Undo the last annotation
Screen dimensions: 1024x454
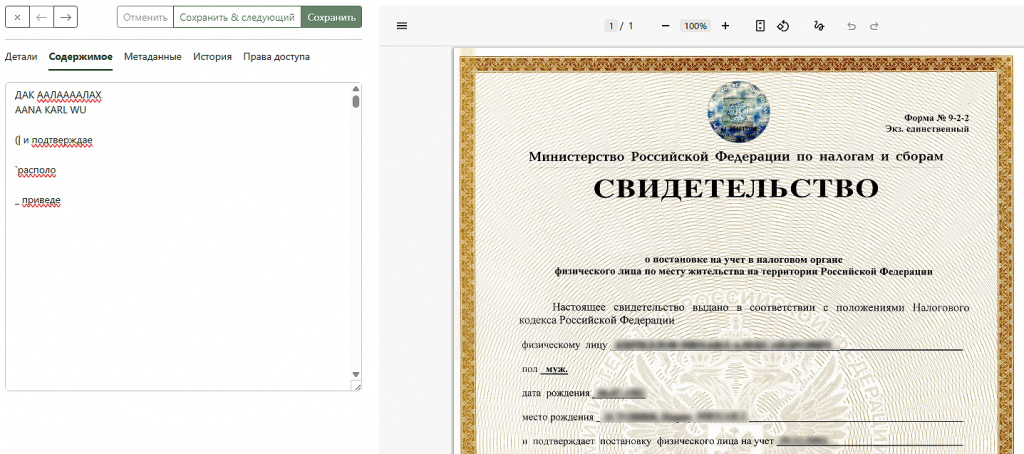(x=852, y=26)
